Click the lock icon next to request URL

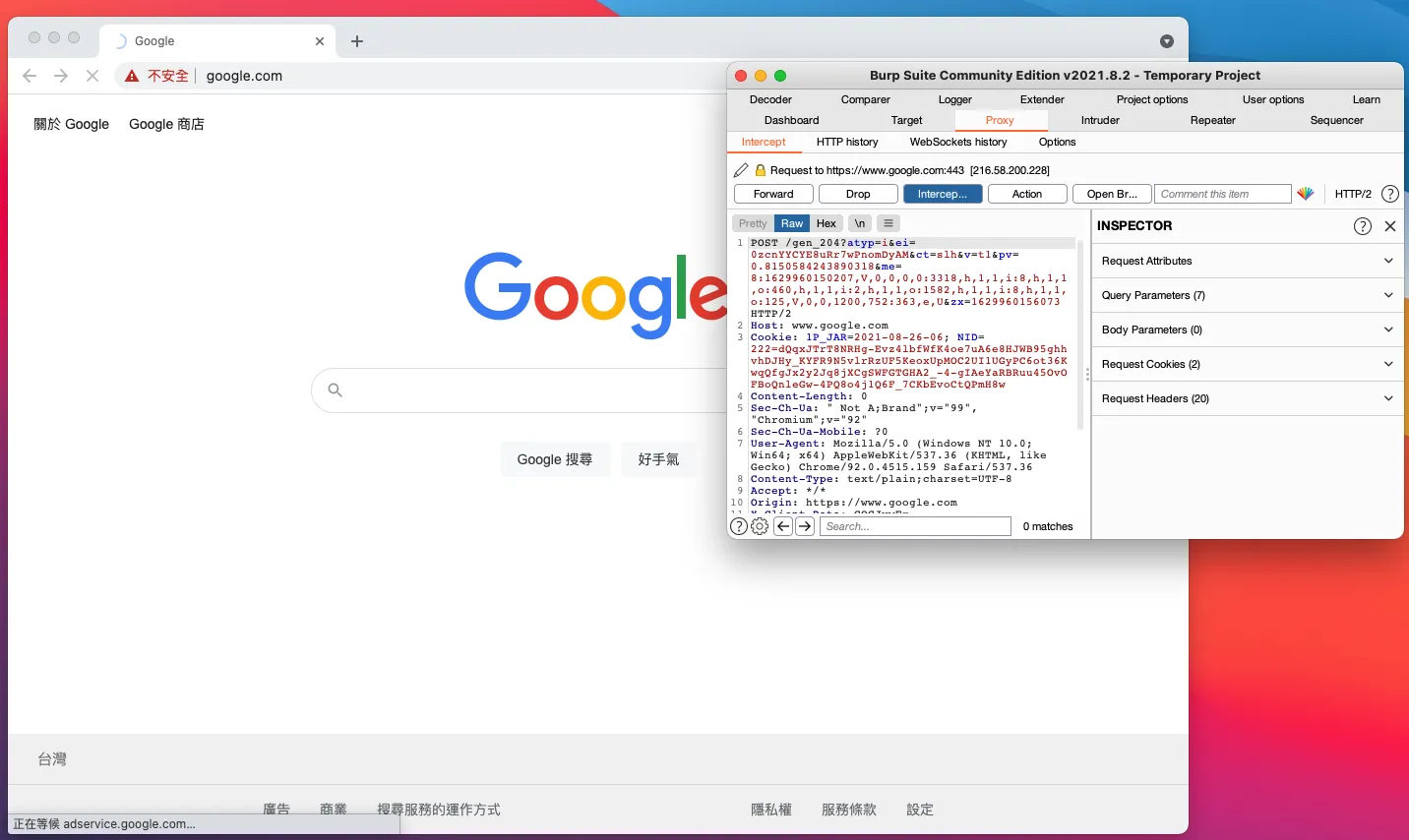[x=760, y=170]
